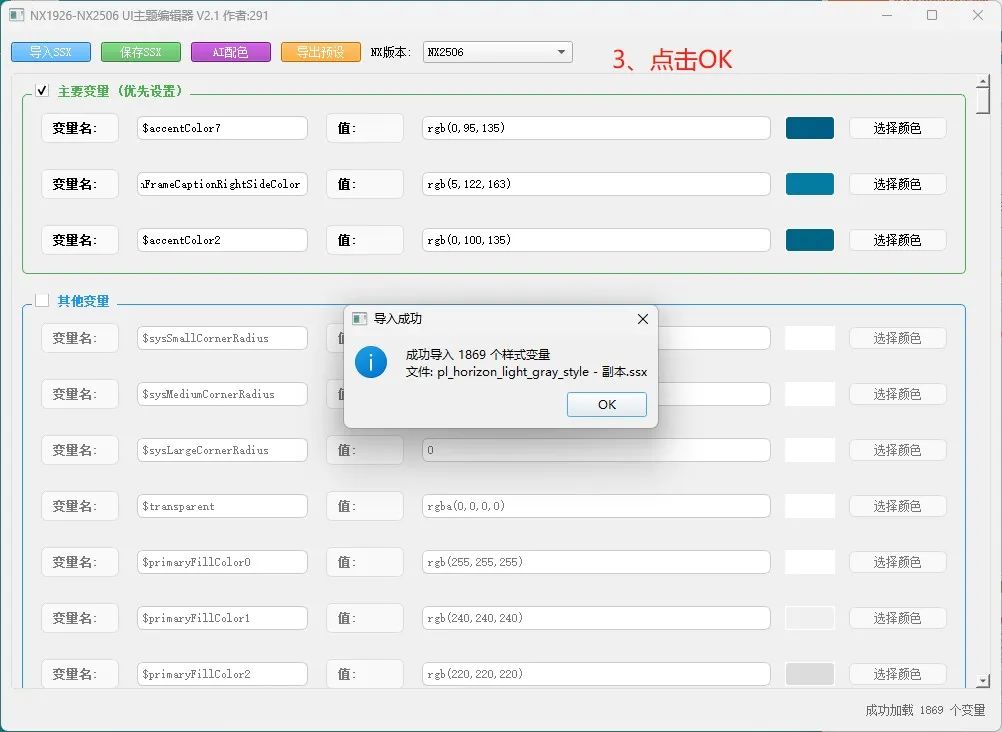Click OK in the import success dialog
1002x732 pixels.
click(x=606, y=404)
